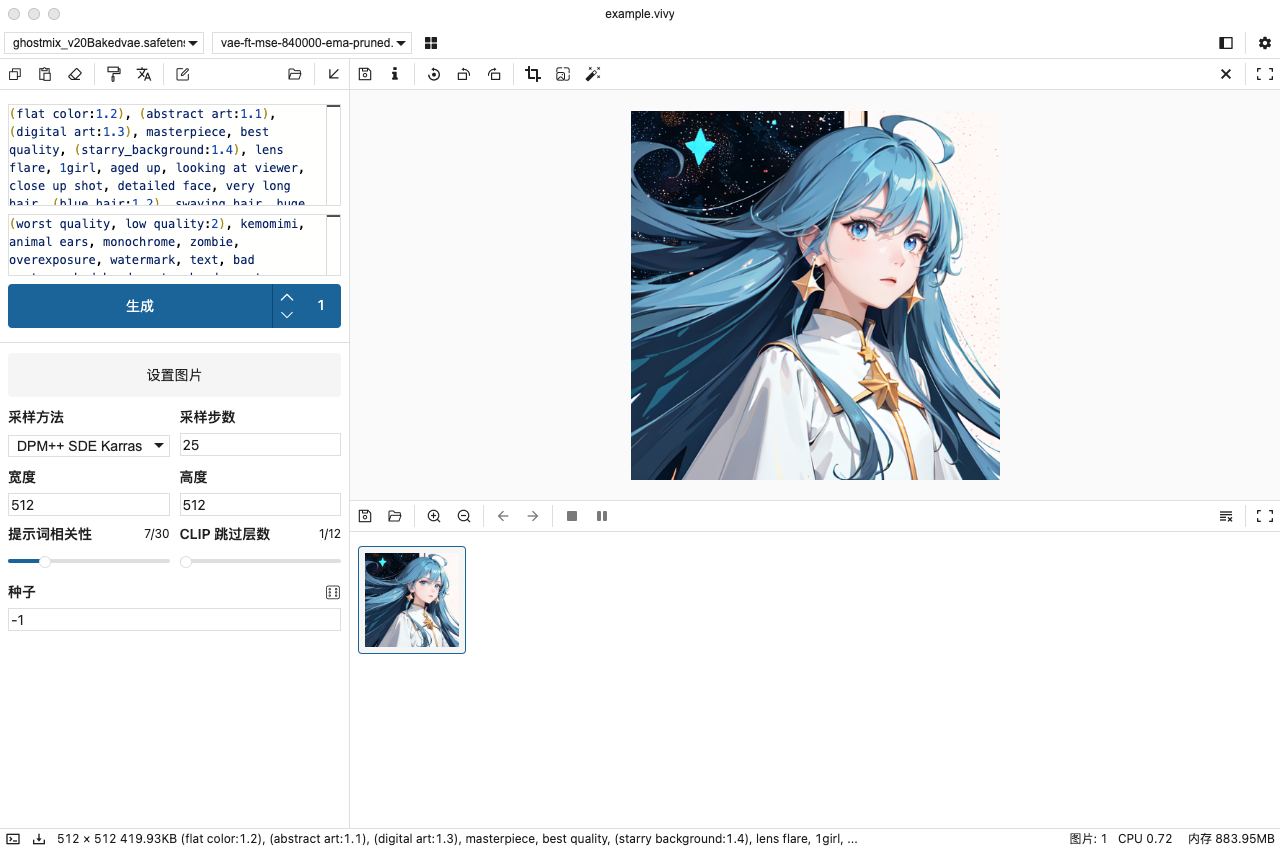Viewport: 1280px width, 850px height.
Task: Collapse the positive prompt box handle
Action: (334, 106)
